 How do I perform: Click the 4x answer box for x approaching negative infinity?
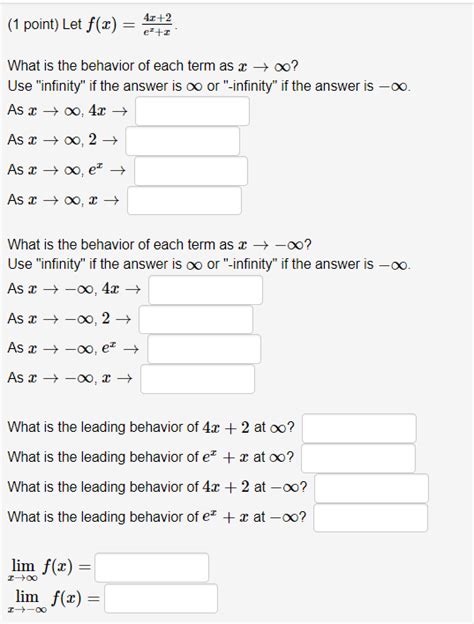pyautogui.click(x=206, y=290)
